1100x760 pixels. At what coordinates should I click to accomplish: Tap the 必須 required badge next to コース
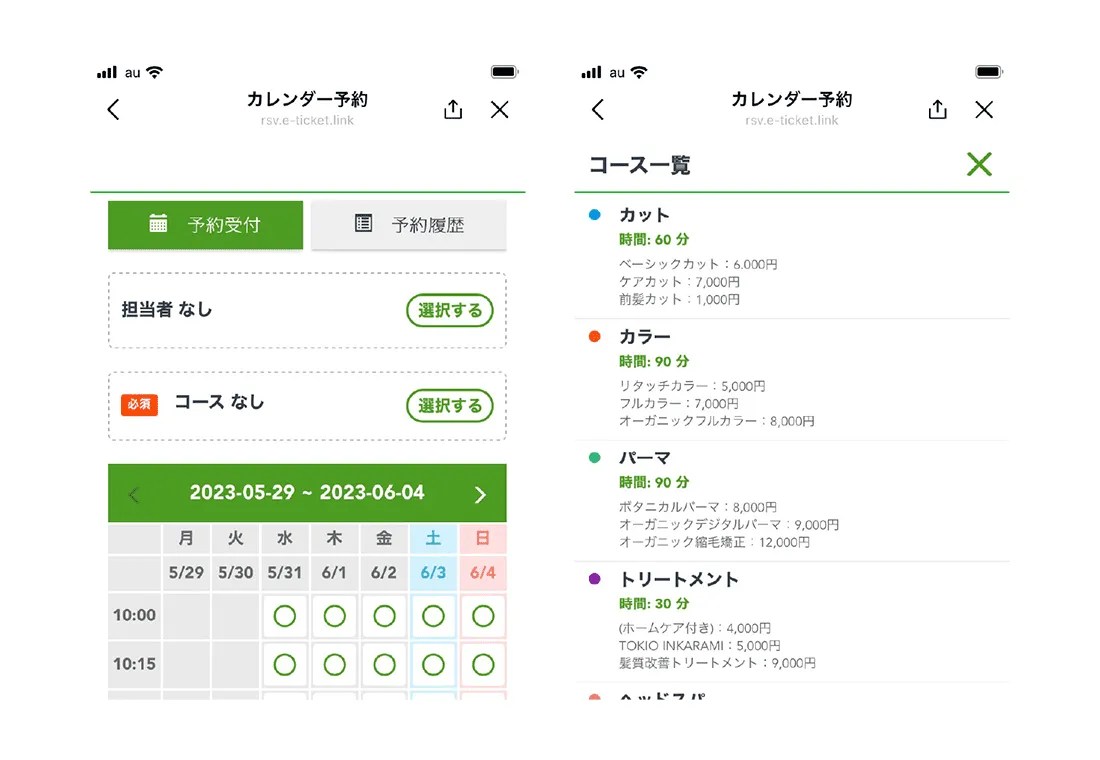(x=139, y=406)
